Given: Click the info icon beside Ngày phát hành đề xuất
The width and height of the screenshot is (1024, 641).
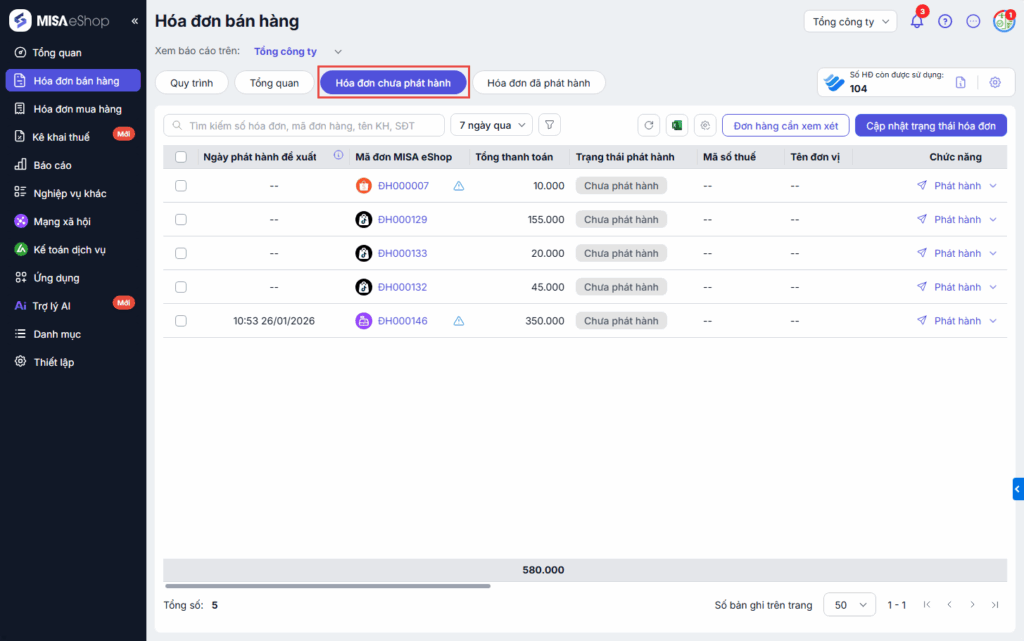Looking at the screenshot, I should (338, 156).
